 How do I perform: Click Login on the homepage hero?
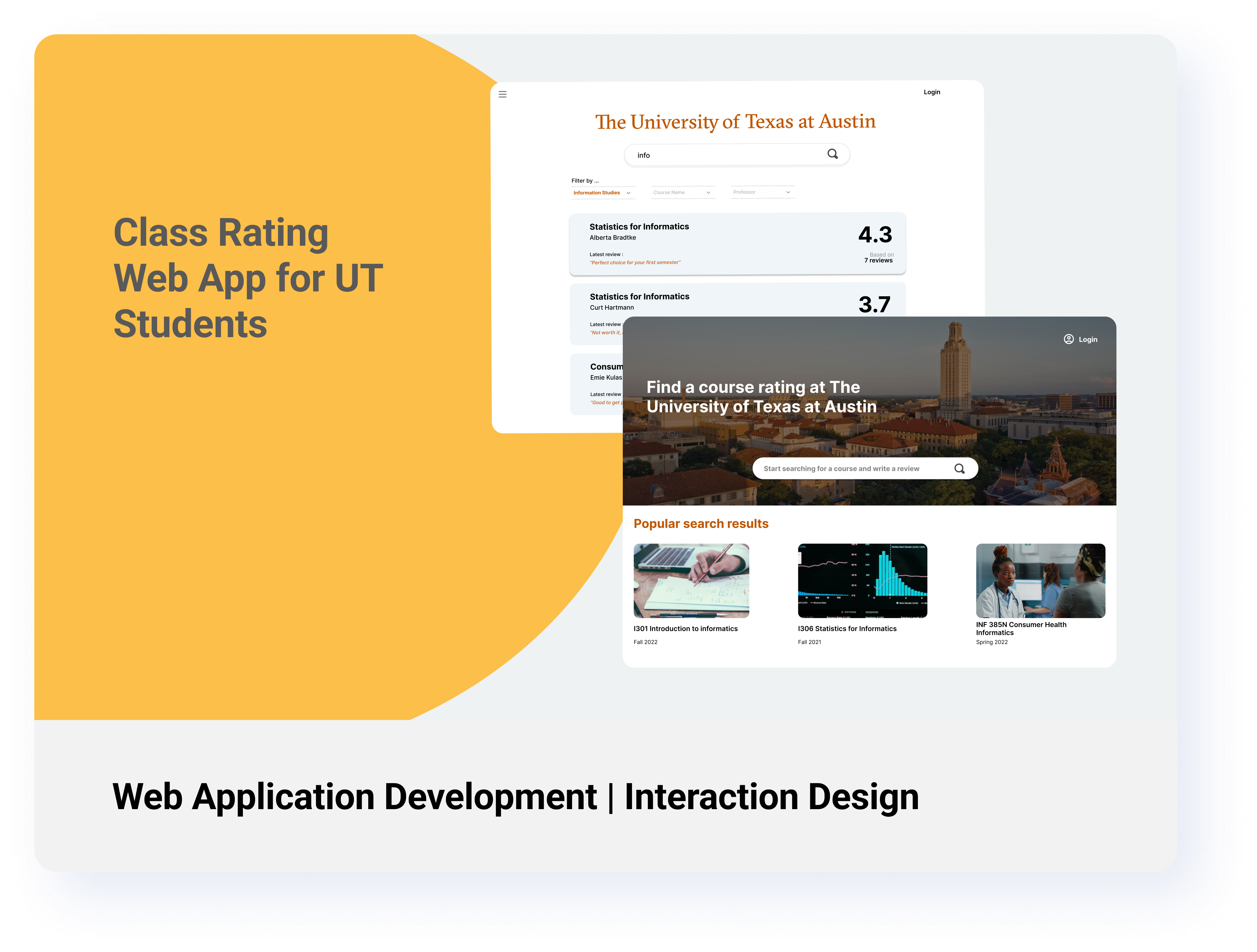coord(1088,339)
